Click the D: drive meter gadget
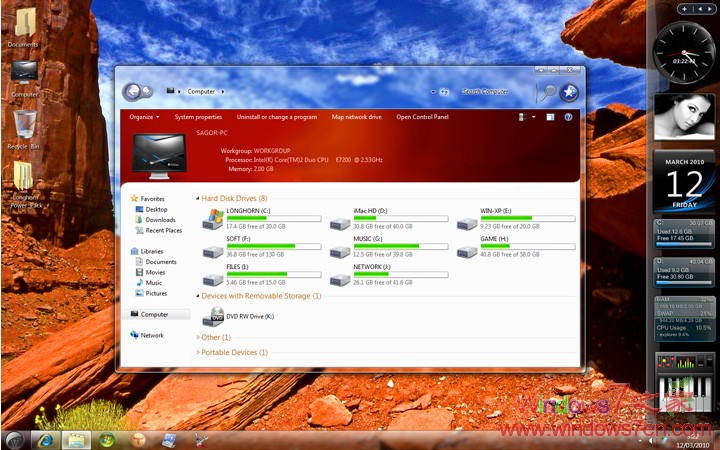Viewport: 720px width, 450px height. point(684,273)
